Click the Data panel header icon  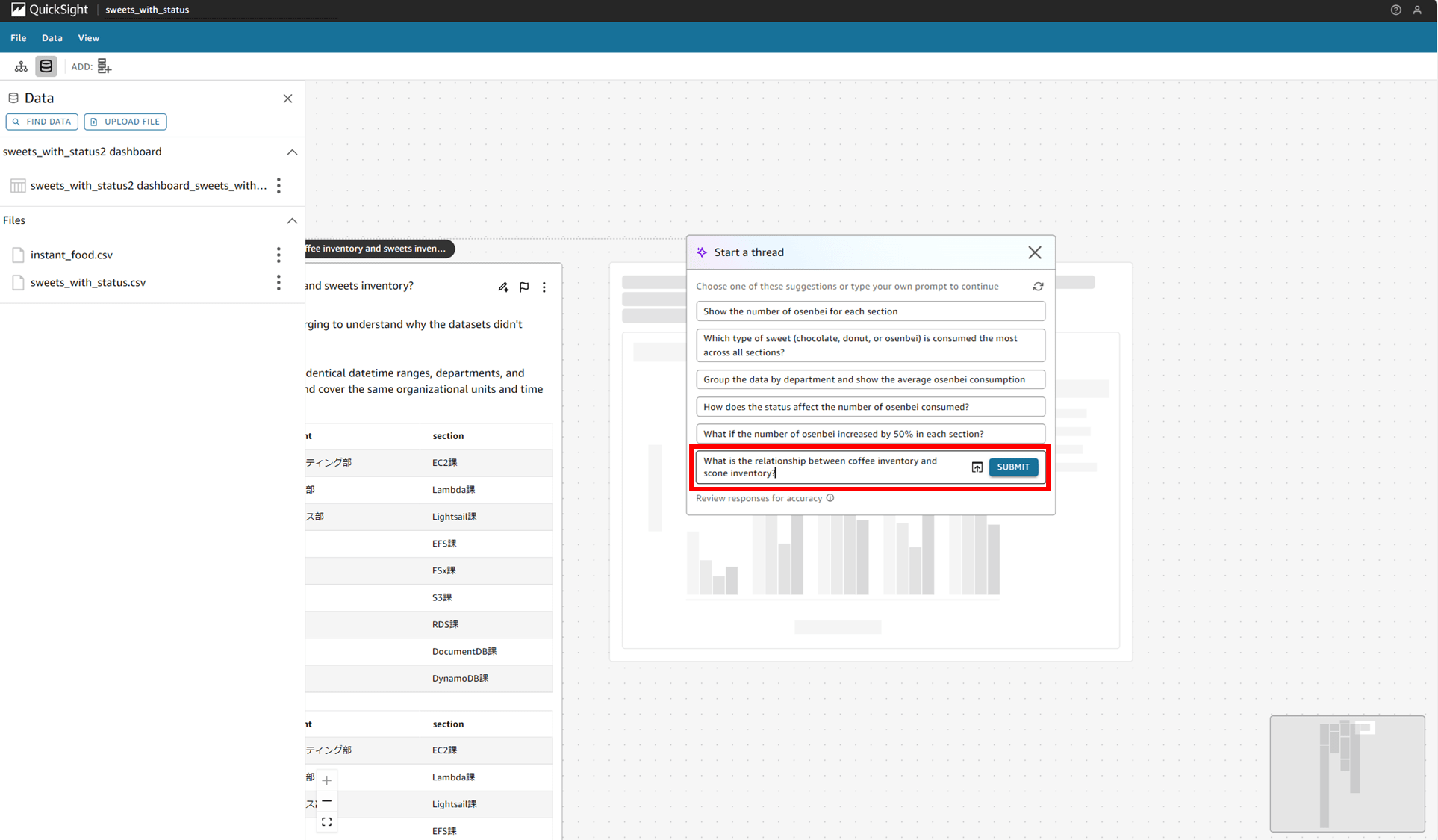pyautogui.click(x=13, y=98)
